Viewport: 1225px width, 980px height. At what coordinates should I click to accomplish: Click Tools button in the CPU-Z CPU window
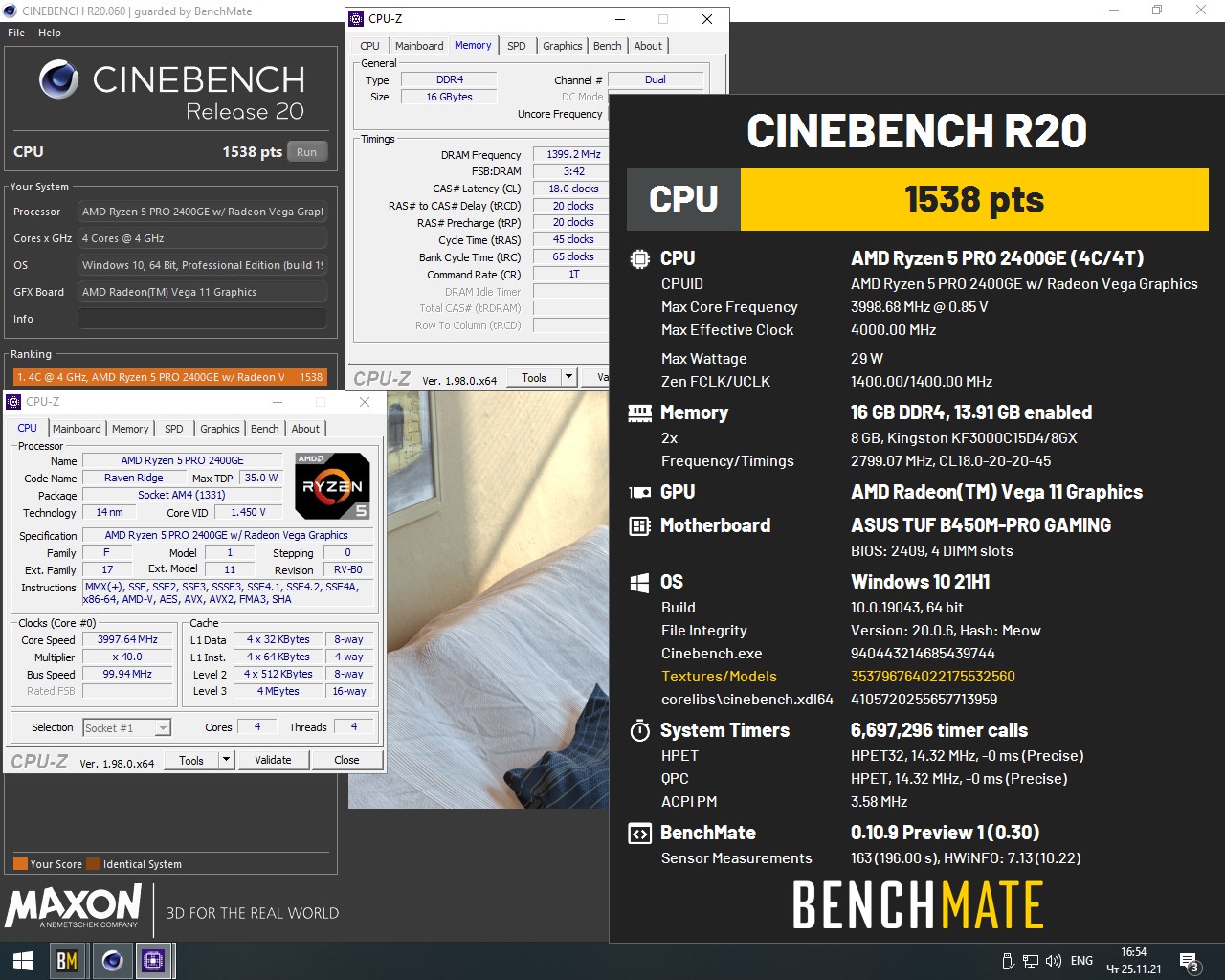click(191, 761)
